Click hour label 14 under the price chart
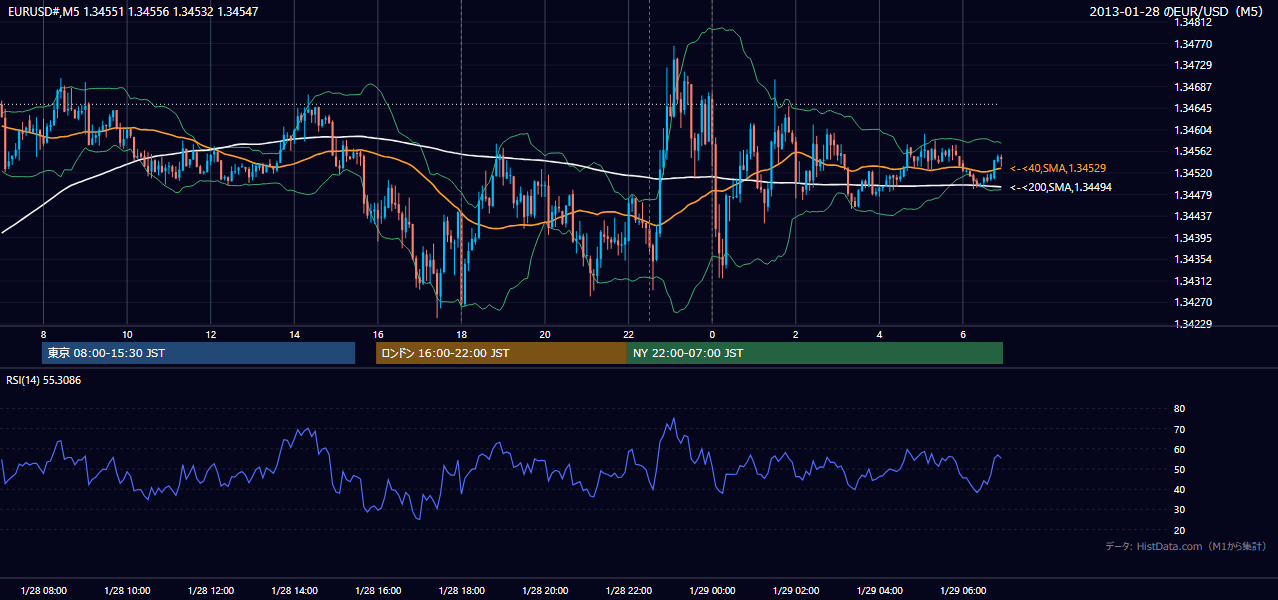This screenshot has height=600, width=1278. (x=294, y=334)
